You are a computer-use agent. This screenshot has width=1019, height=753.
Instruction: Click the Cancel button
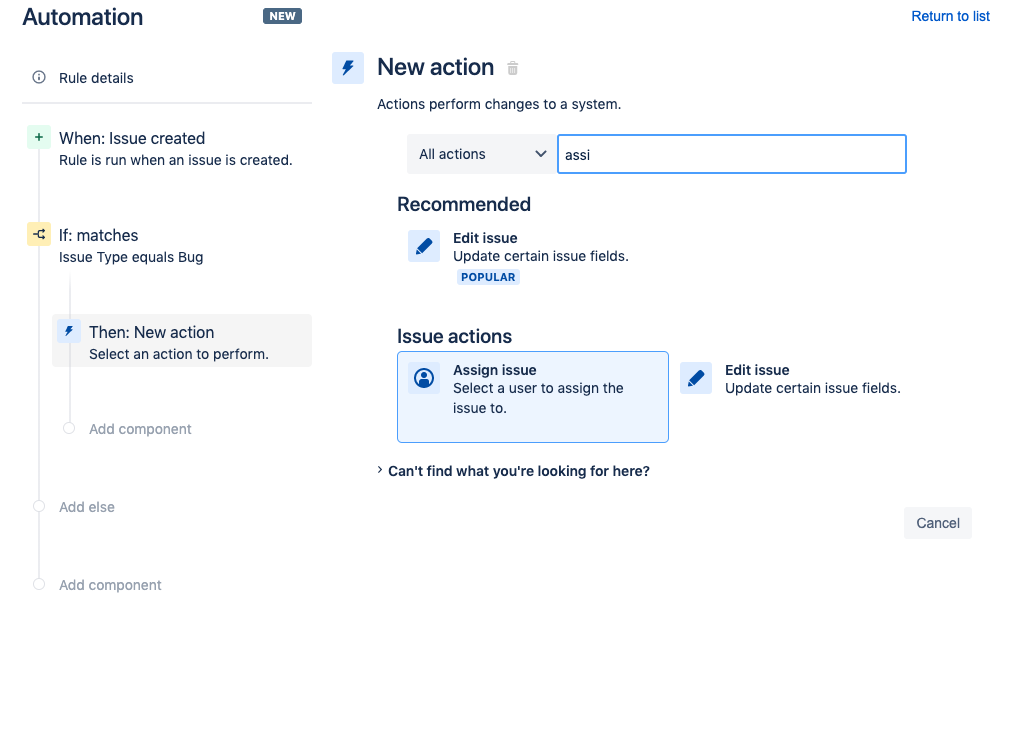(x=937, y=522)
